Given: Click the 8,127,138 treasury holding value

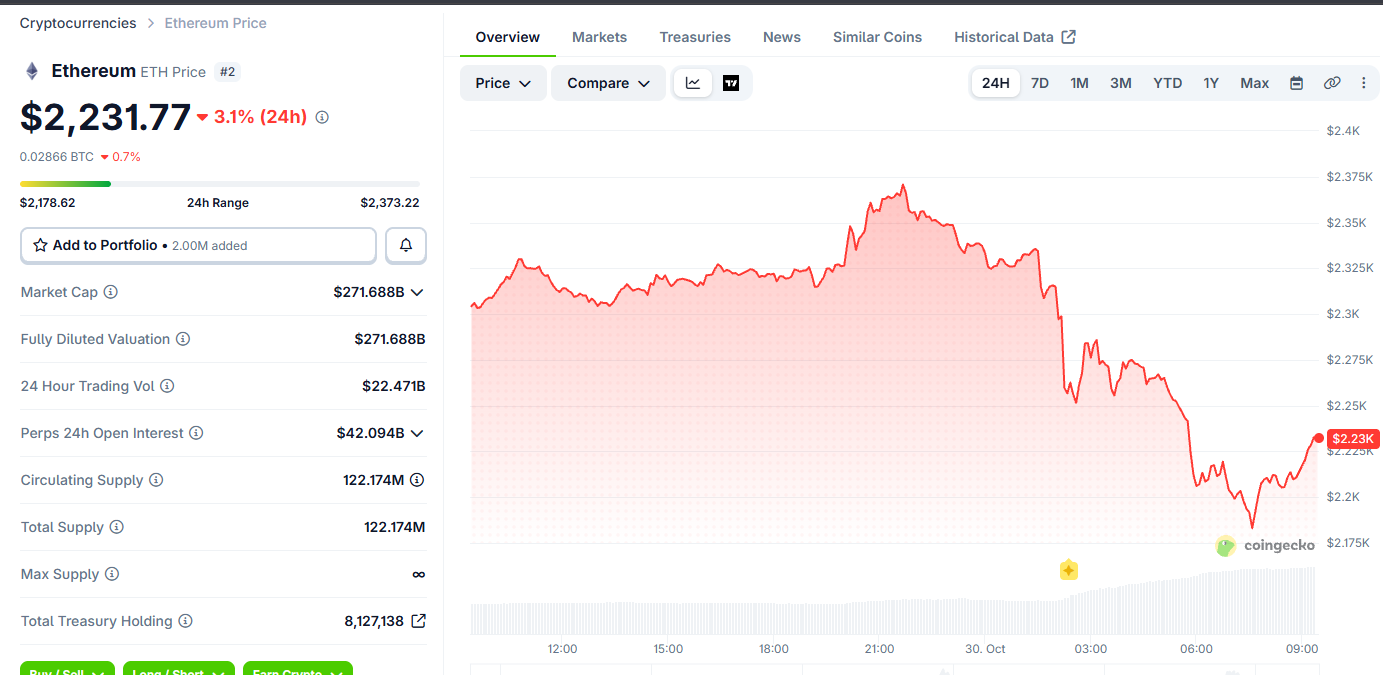Looking at the screenshot, I should [374, 621].
